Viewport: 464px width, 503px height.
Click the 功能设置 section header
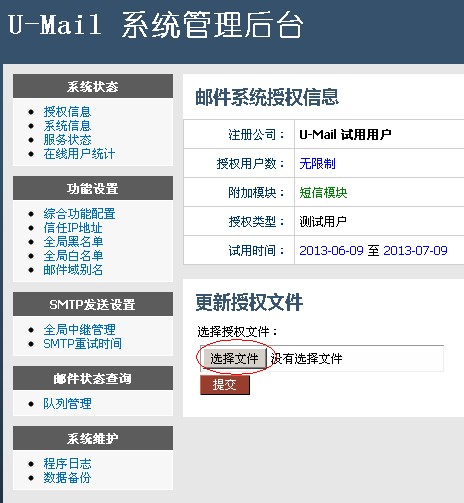point(93,188)
